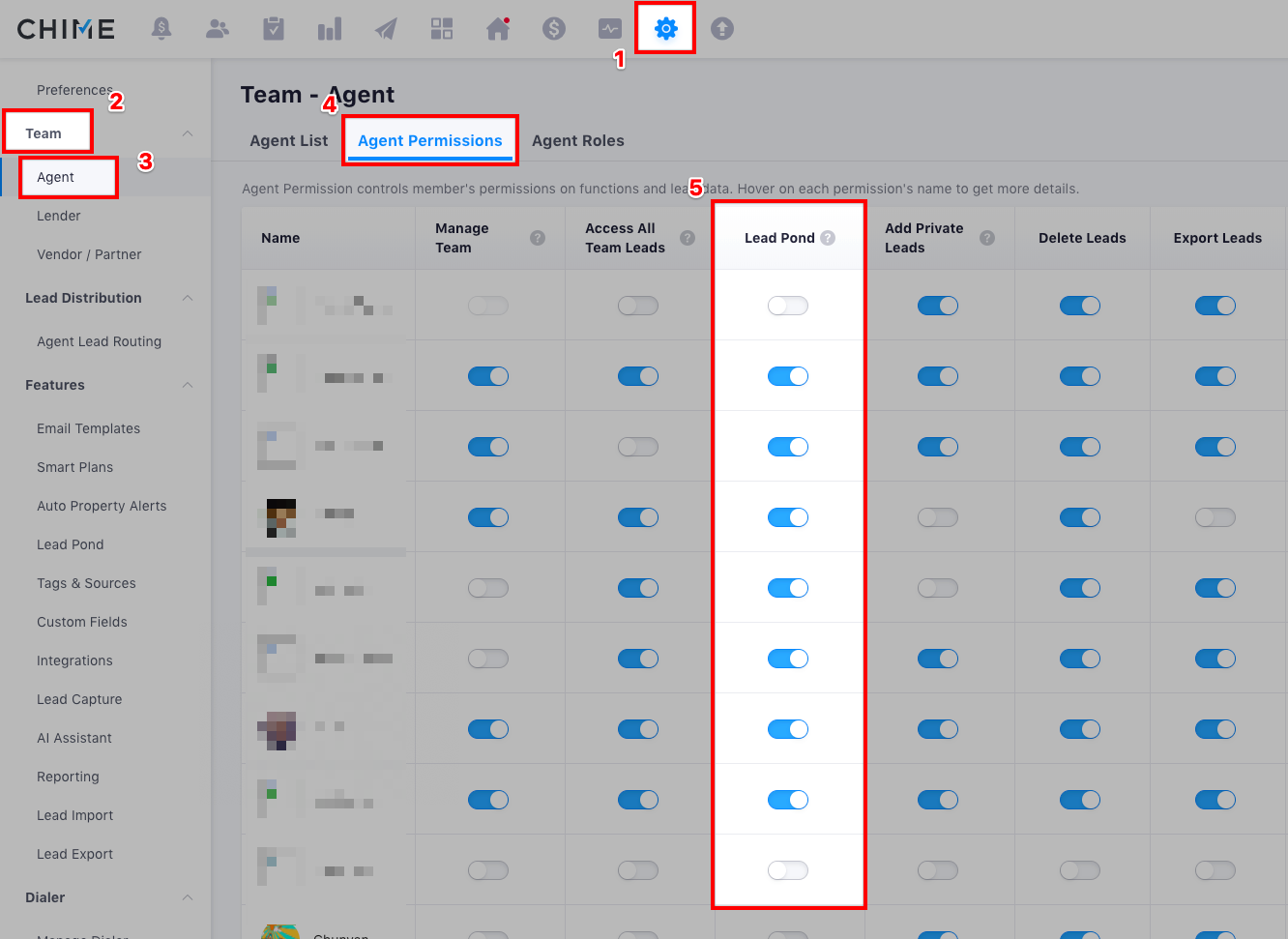Open the bar chart reporting icon

click(x=330, y=30)
